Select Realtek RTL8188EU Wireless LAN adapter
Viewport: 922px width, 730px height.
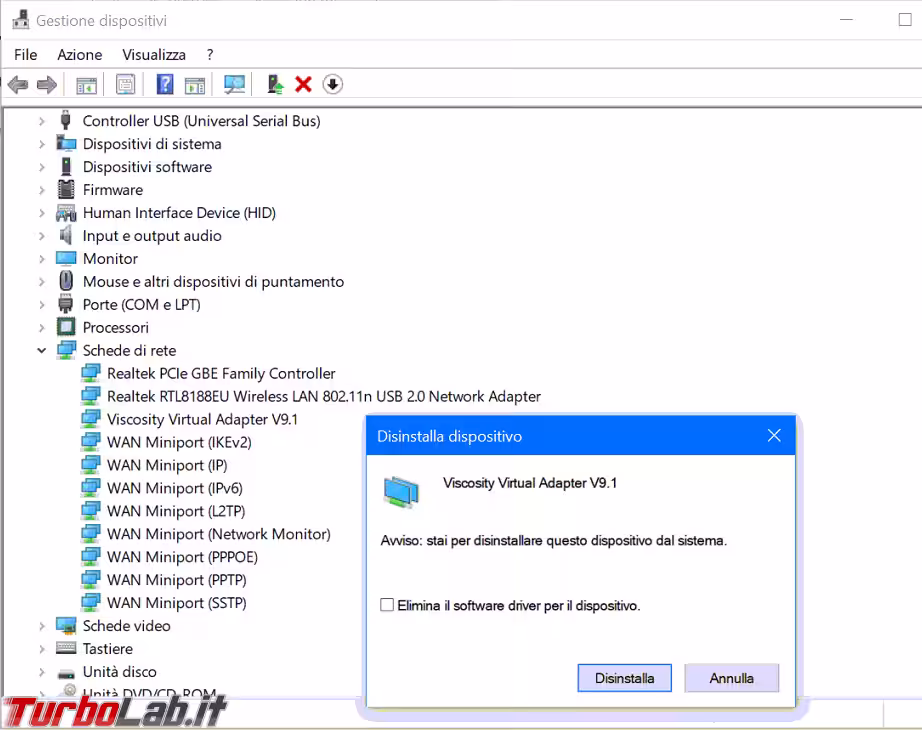tap(323, 396)
